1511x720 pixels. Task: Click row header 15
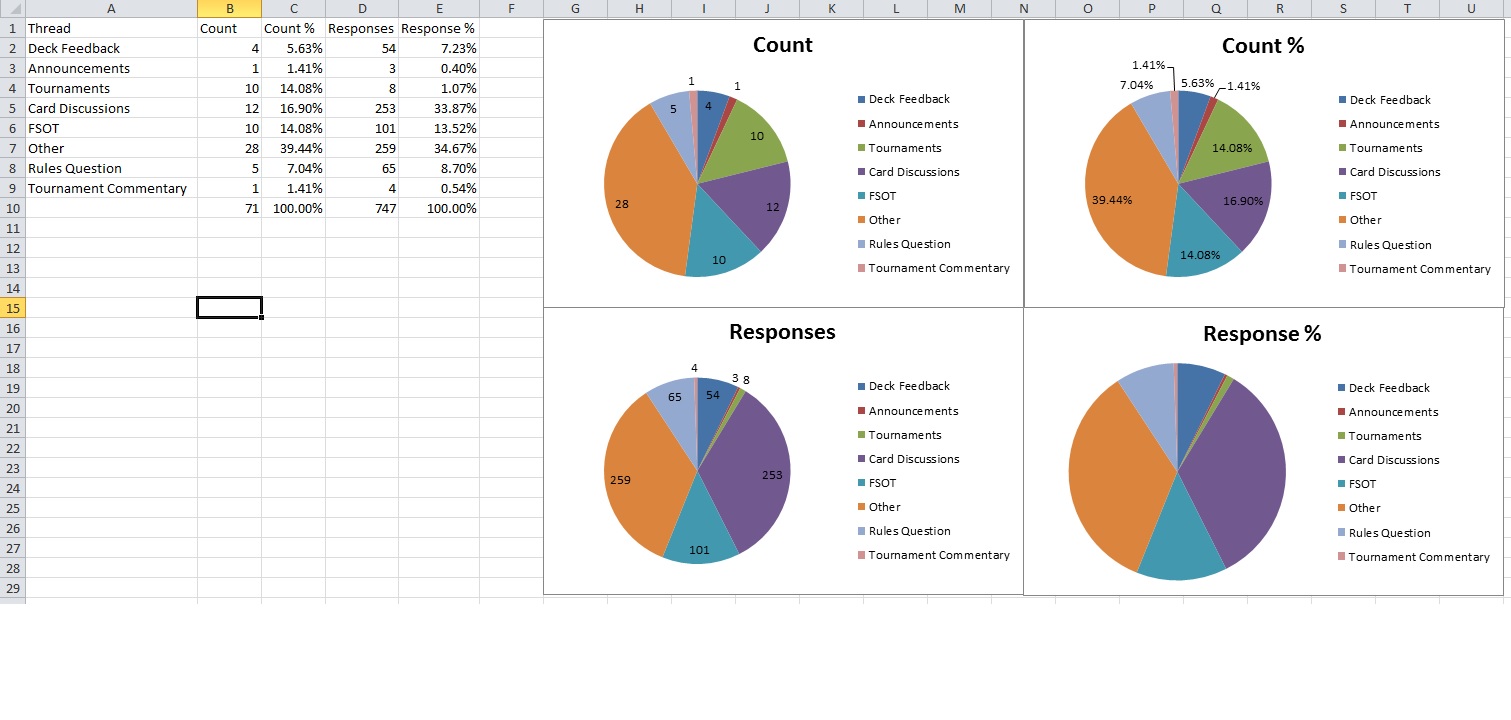13,308
